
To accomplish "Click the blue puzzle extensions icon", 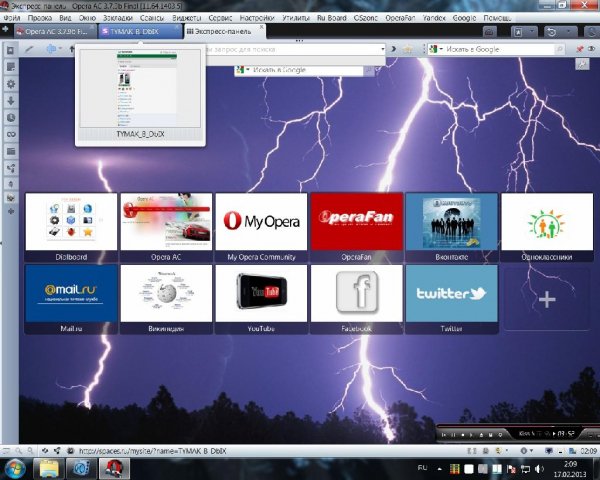I will pos(51,49).
